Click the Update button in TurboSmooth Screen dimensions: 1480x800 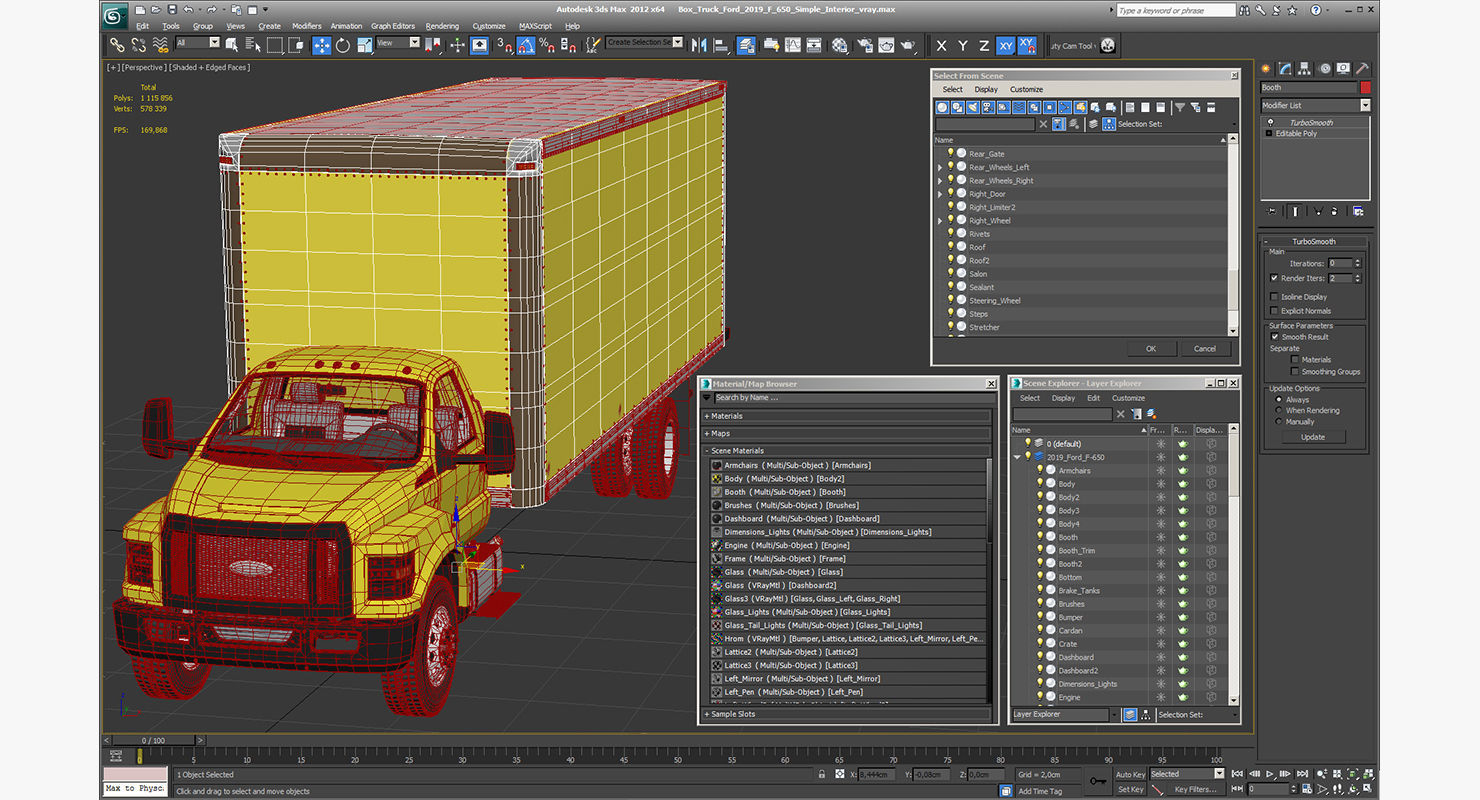[x=1313, y=437]
